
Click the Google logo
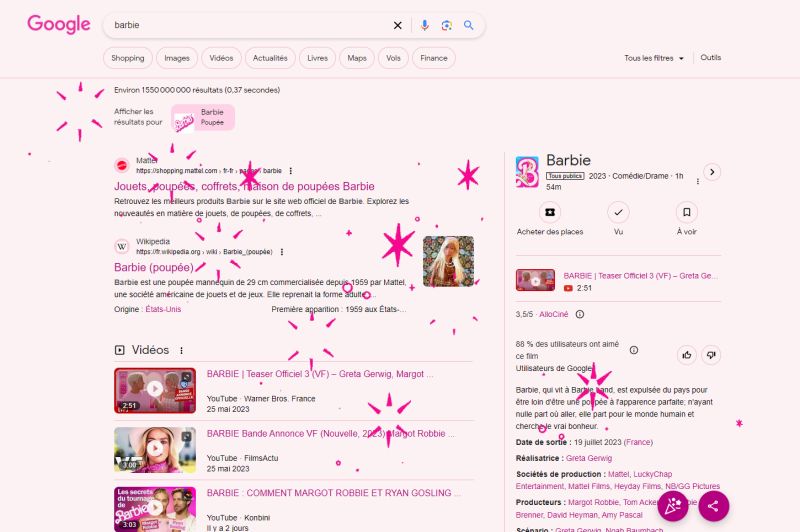coord(59,25)
